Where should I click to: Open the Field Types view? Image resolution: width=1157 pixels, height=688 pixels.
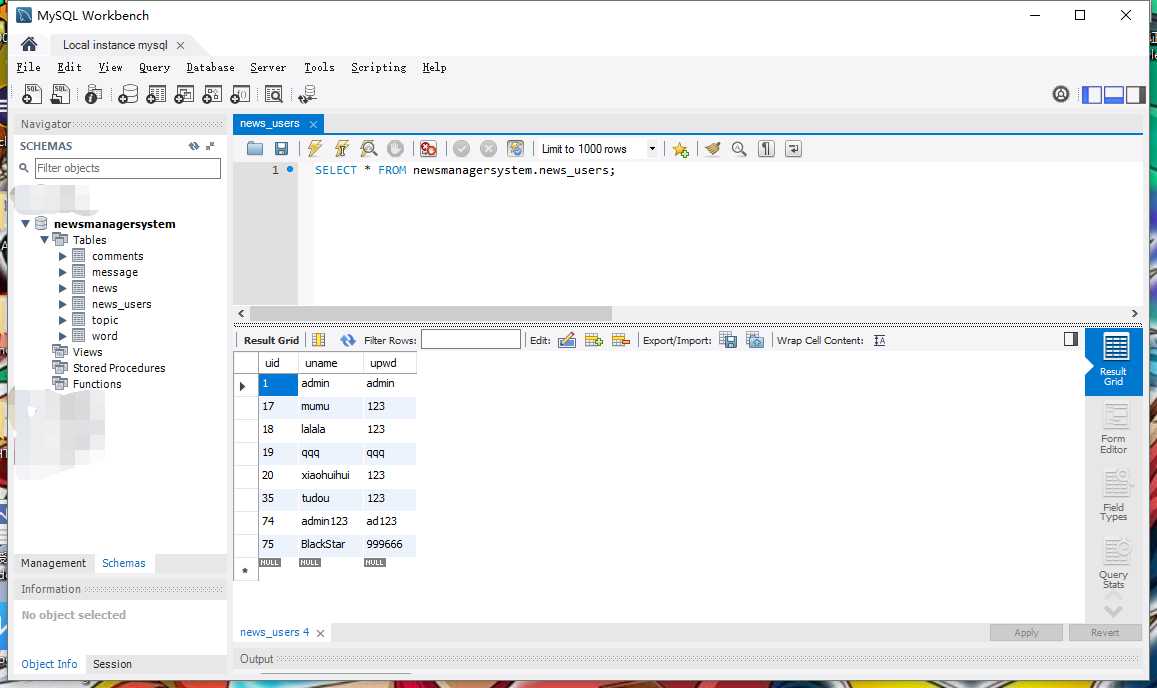[x=1113, y=497]
